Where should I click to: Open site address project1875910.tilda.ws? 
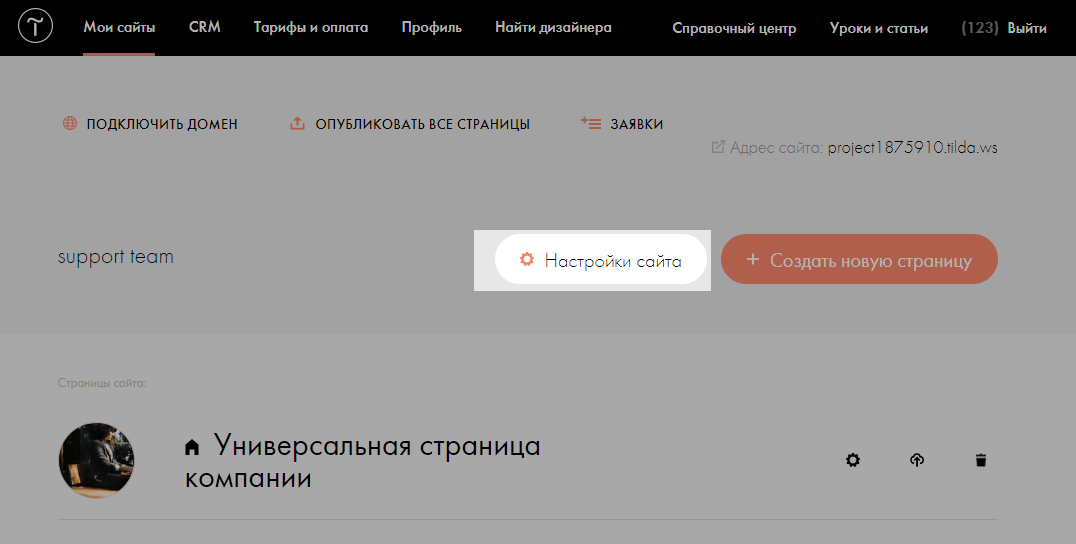point(913,147)
